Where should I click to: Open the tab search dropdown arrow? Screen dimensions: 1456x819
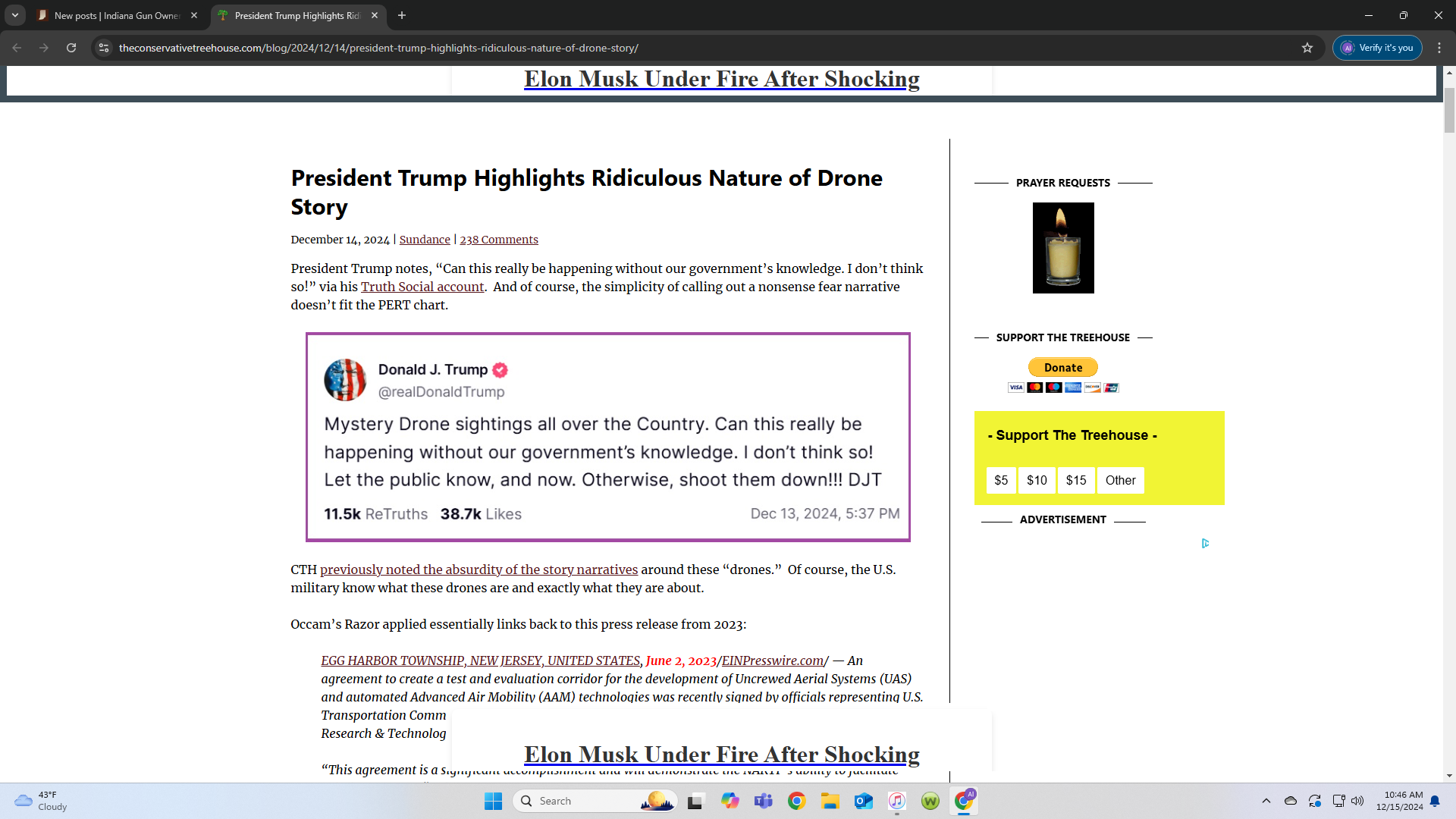(15, 15)
